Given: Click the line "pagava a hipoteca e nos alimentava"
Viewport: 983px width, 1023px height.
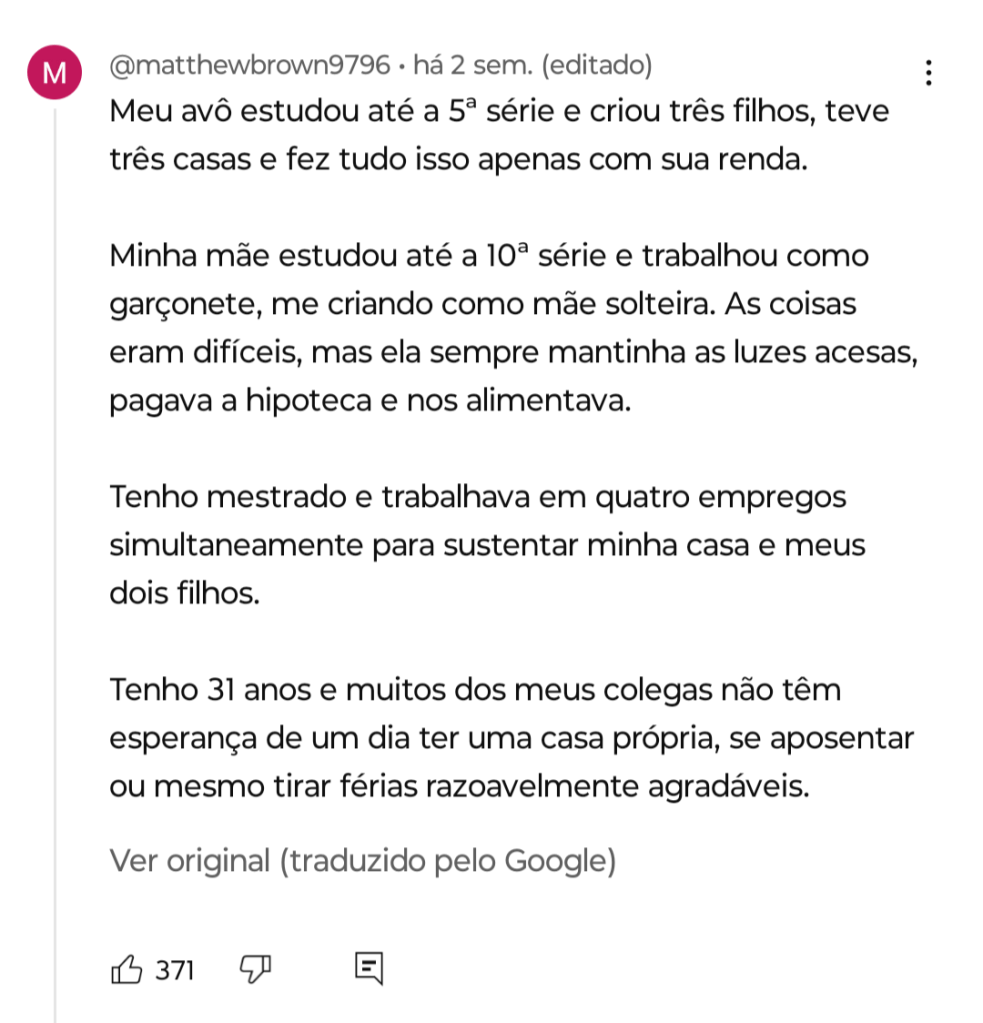Looking at the screenshot, I should tap(371, 401).
